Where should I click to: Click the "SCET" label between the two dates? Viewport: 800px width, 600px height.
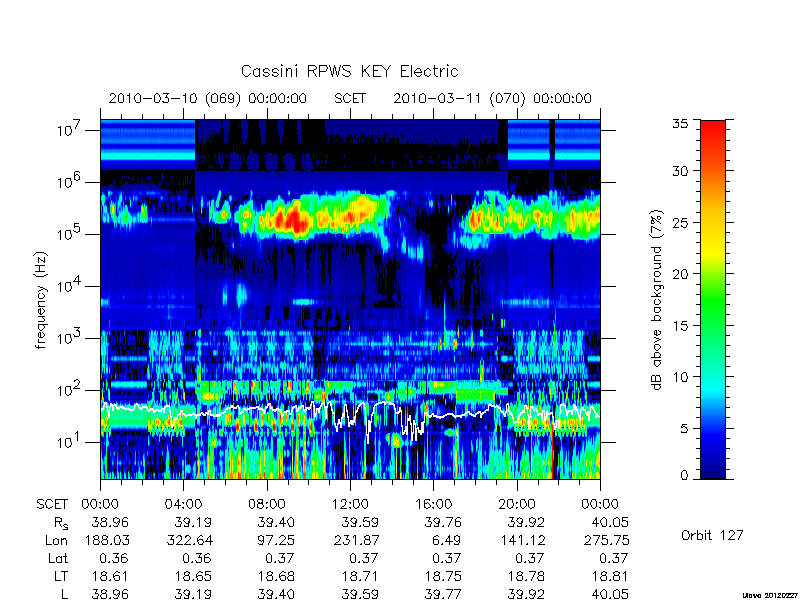pos(350,98)
